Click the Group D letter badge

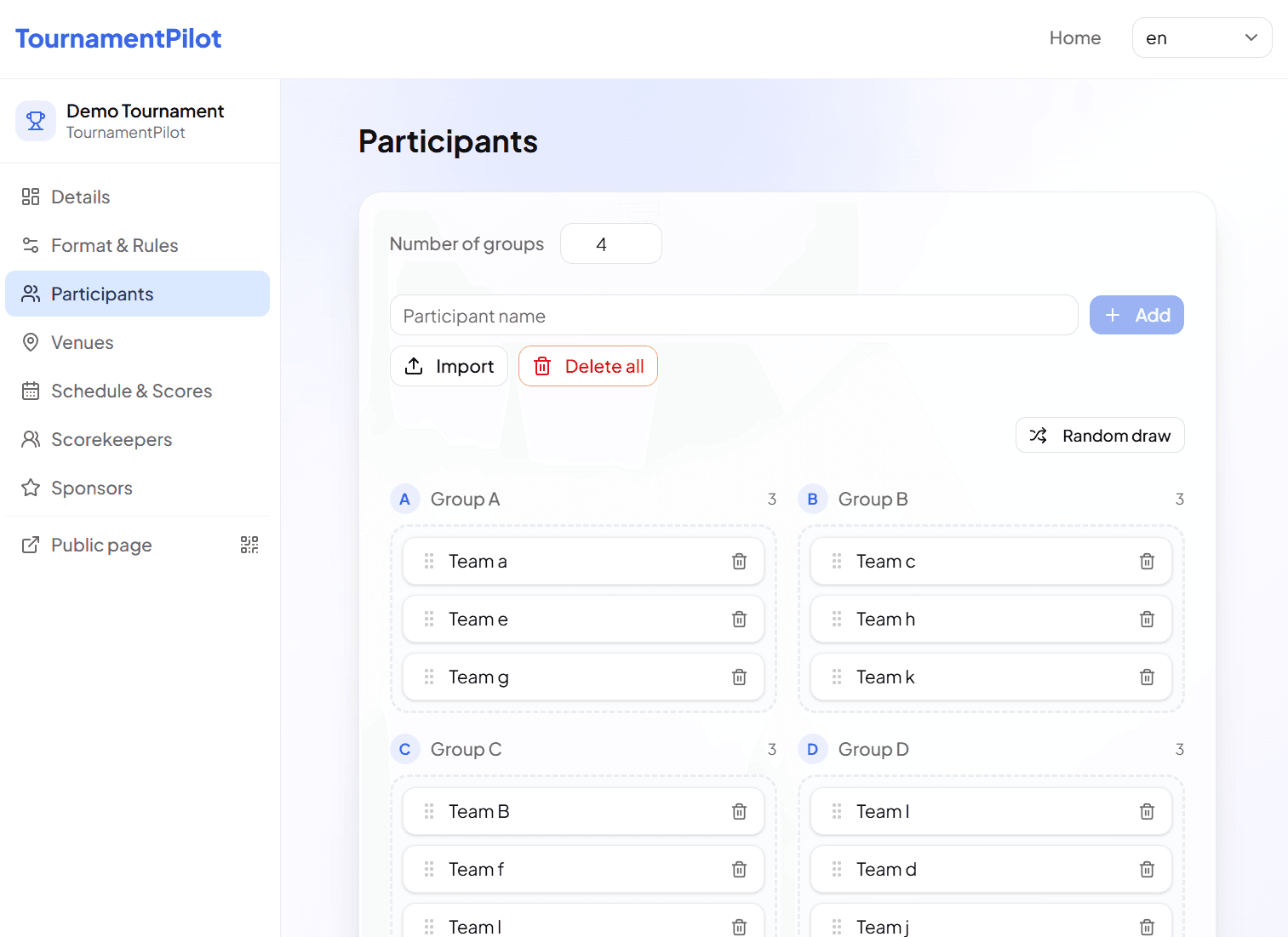813,750
